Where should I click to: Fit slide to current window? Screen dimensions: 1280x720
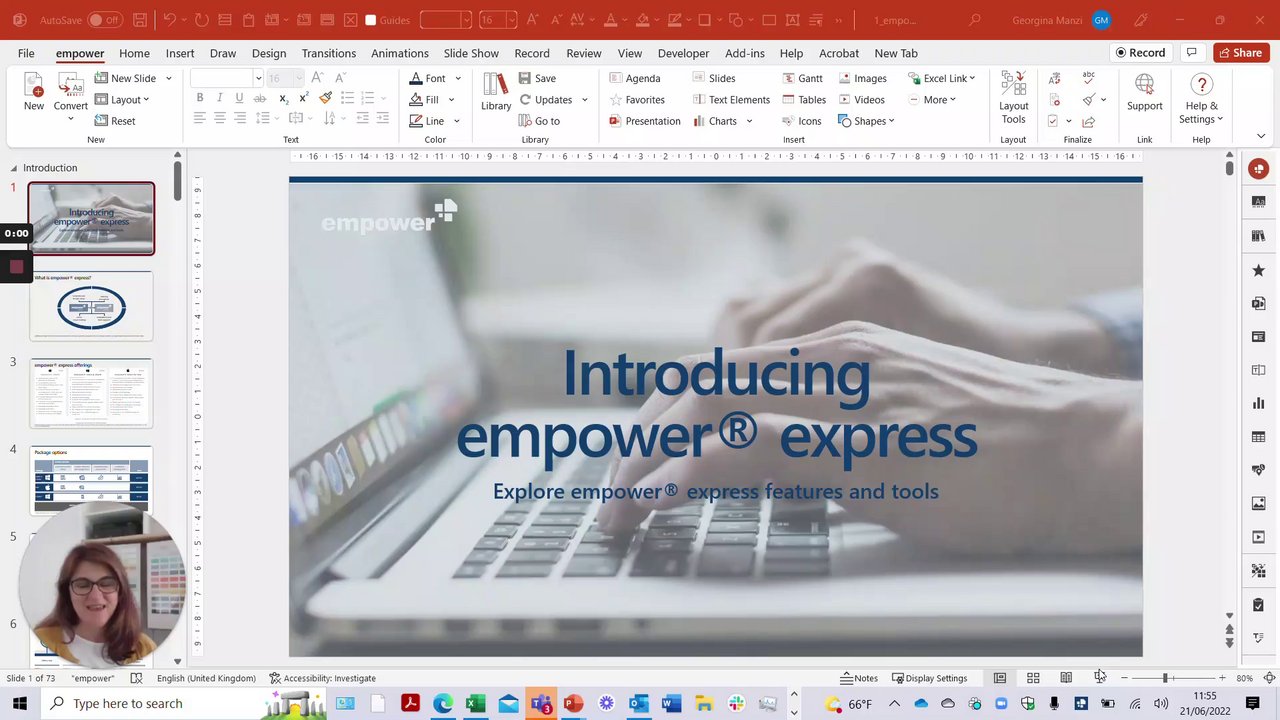point(1269,678)
